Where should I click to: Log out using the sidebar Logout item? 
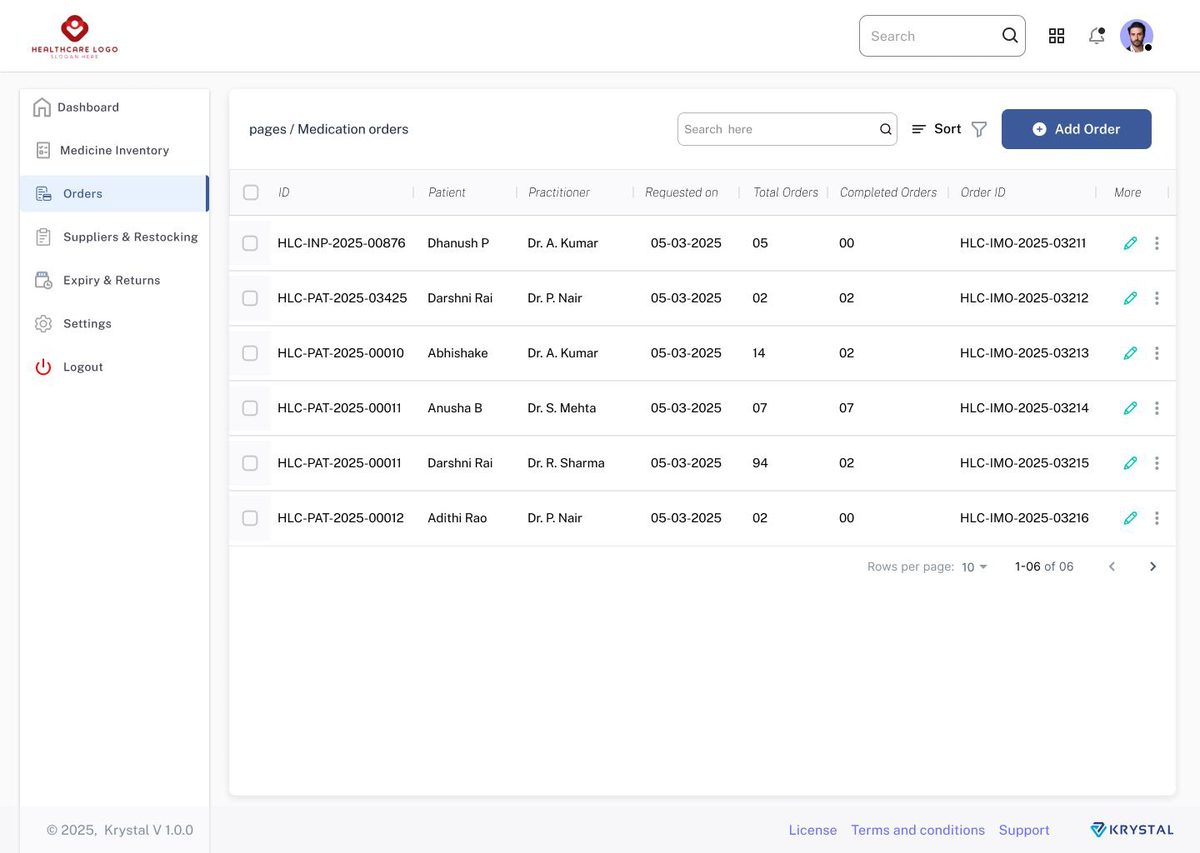coord(114,367)
